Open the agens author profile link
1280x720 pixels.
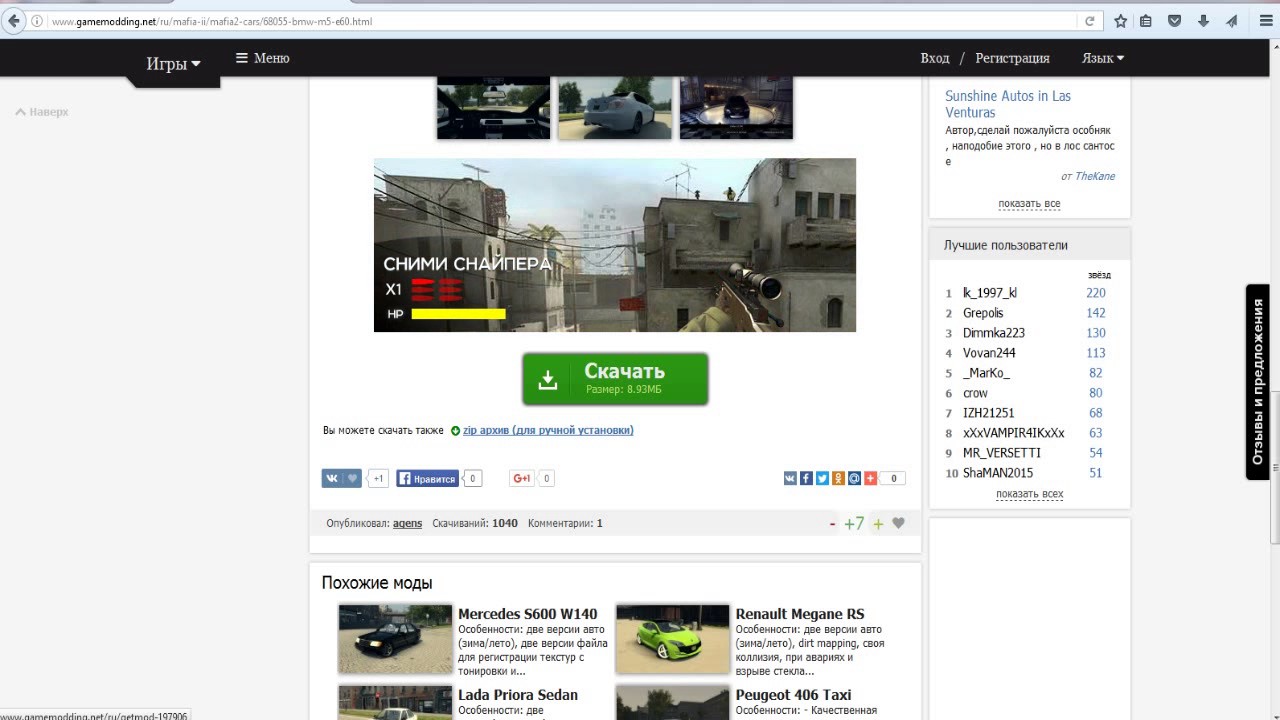tap(407, 523)
